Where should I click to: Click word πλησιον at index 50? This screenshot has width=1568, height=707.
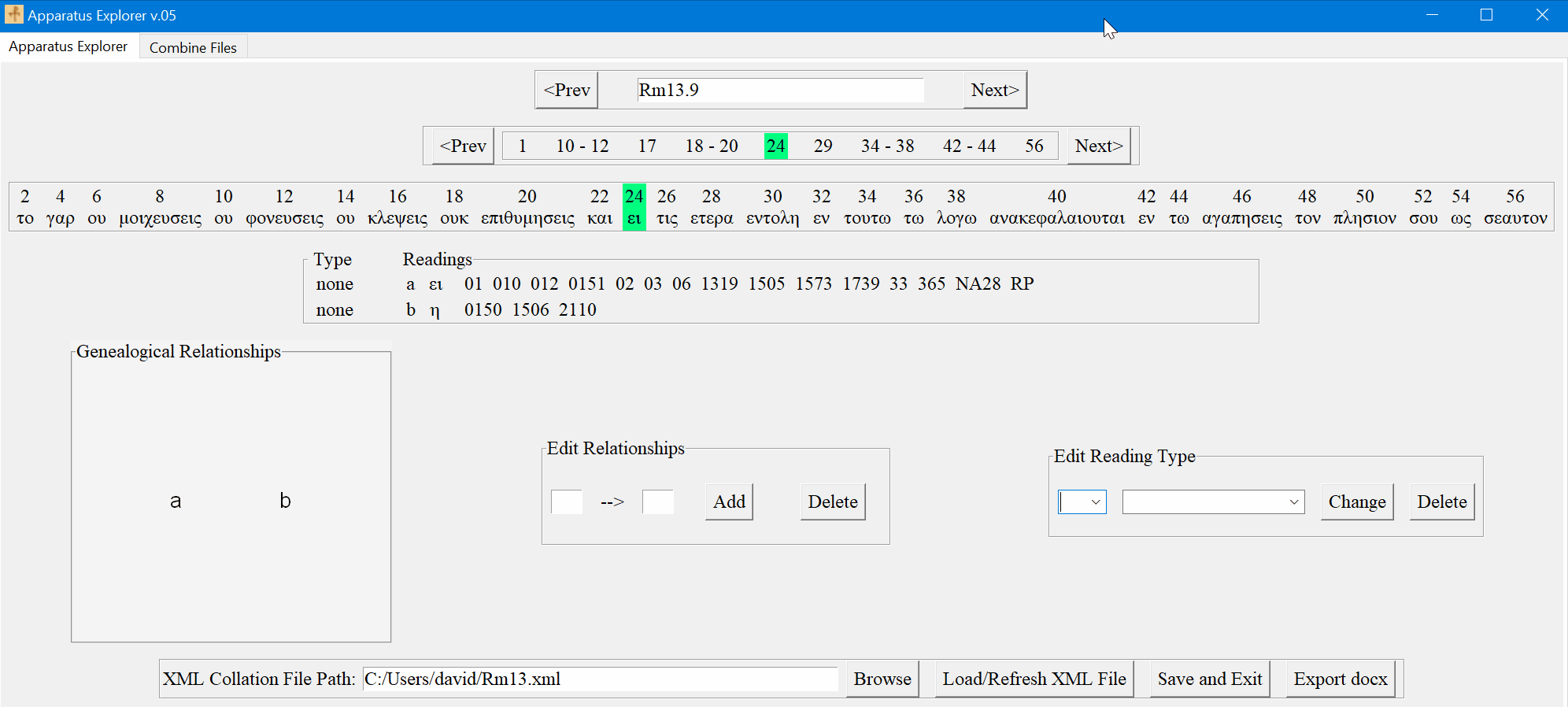1365,218
